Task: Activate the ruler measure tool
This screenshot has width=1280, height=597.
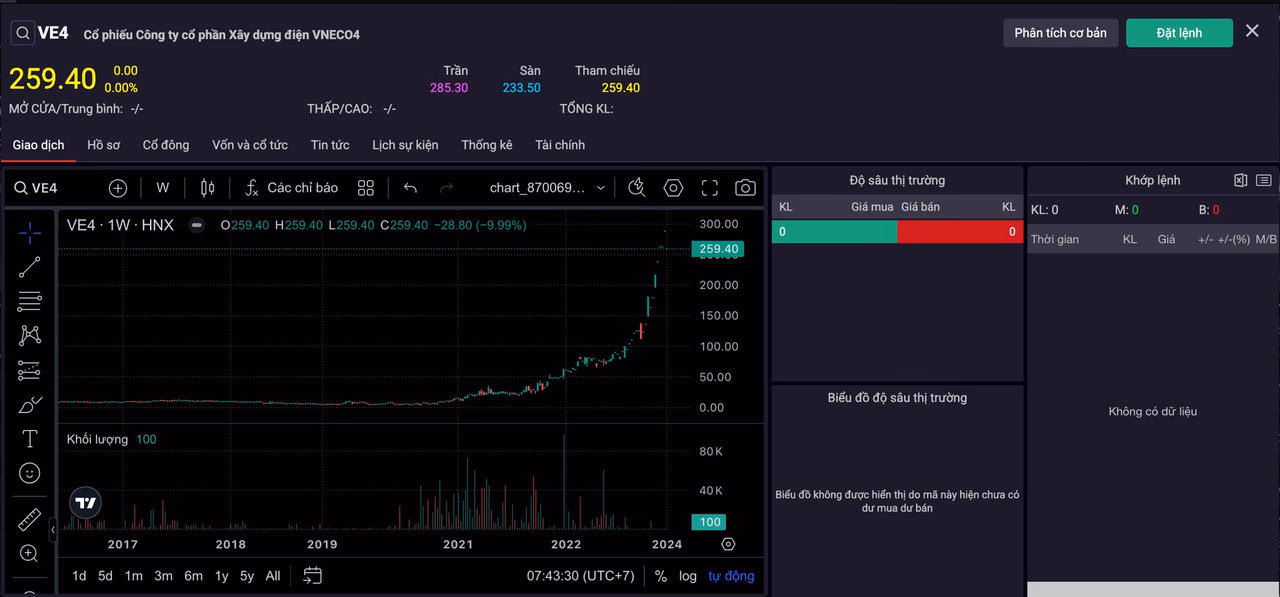Action: [x=30, y=520]
